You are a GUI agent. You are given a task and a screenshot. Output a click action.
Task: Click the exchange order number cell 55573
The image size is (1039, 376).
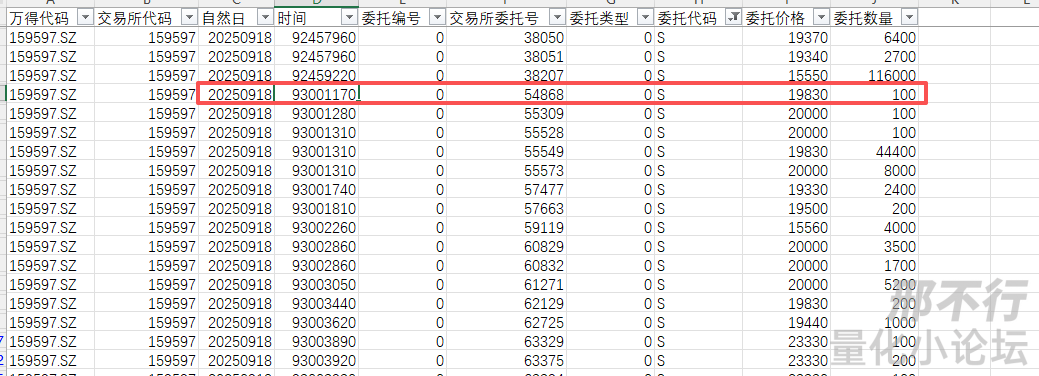point(506,170)
